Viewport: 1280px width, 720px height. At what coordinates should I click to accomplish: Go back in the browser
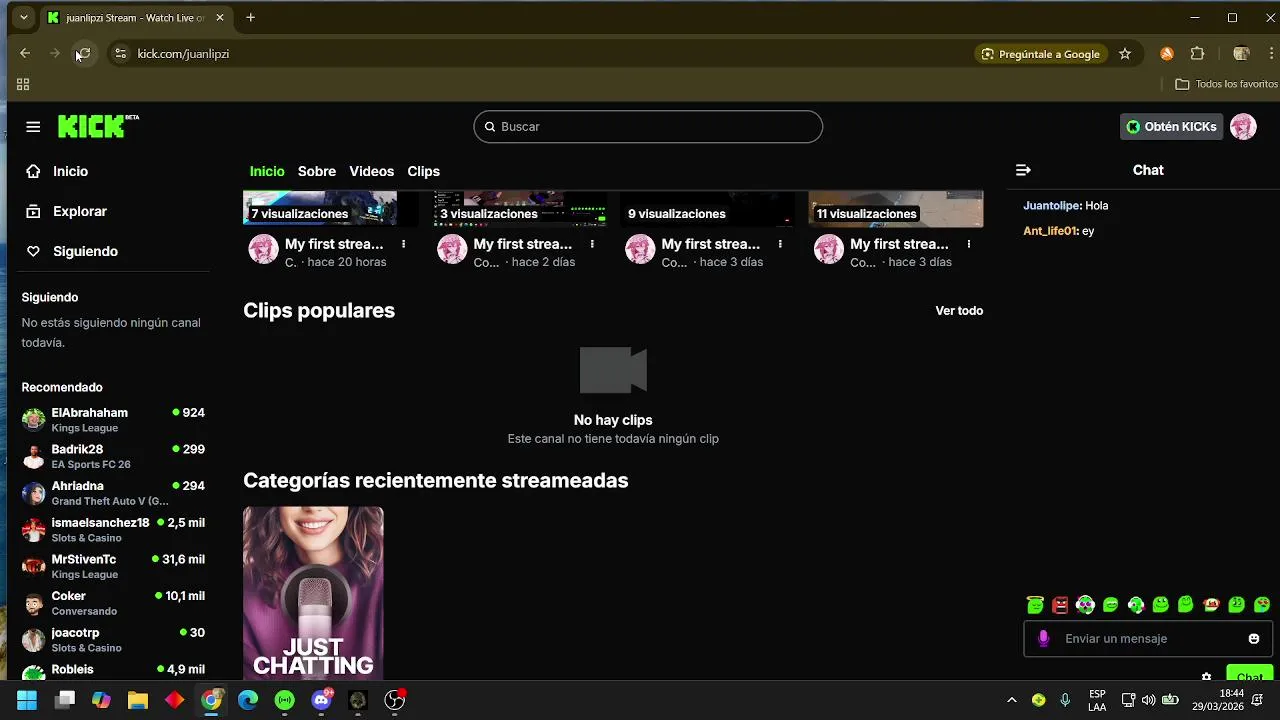[25, 54]
